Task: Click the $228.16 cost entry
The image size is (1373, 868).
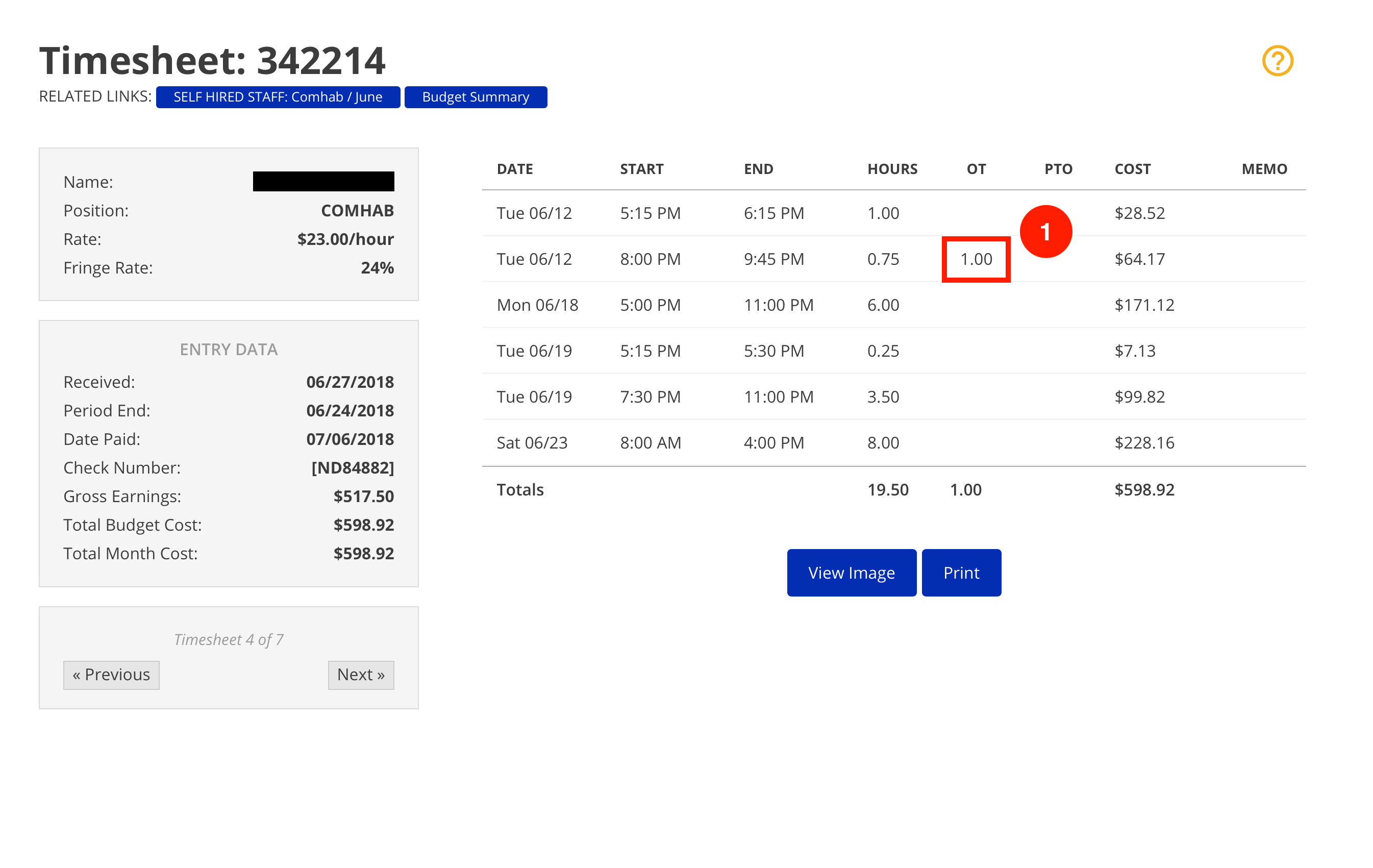Action: click(1144, 442)
